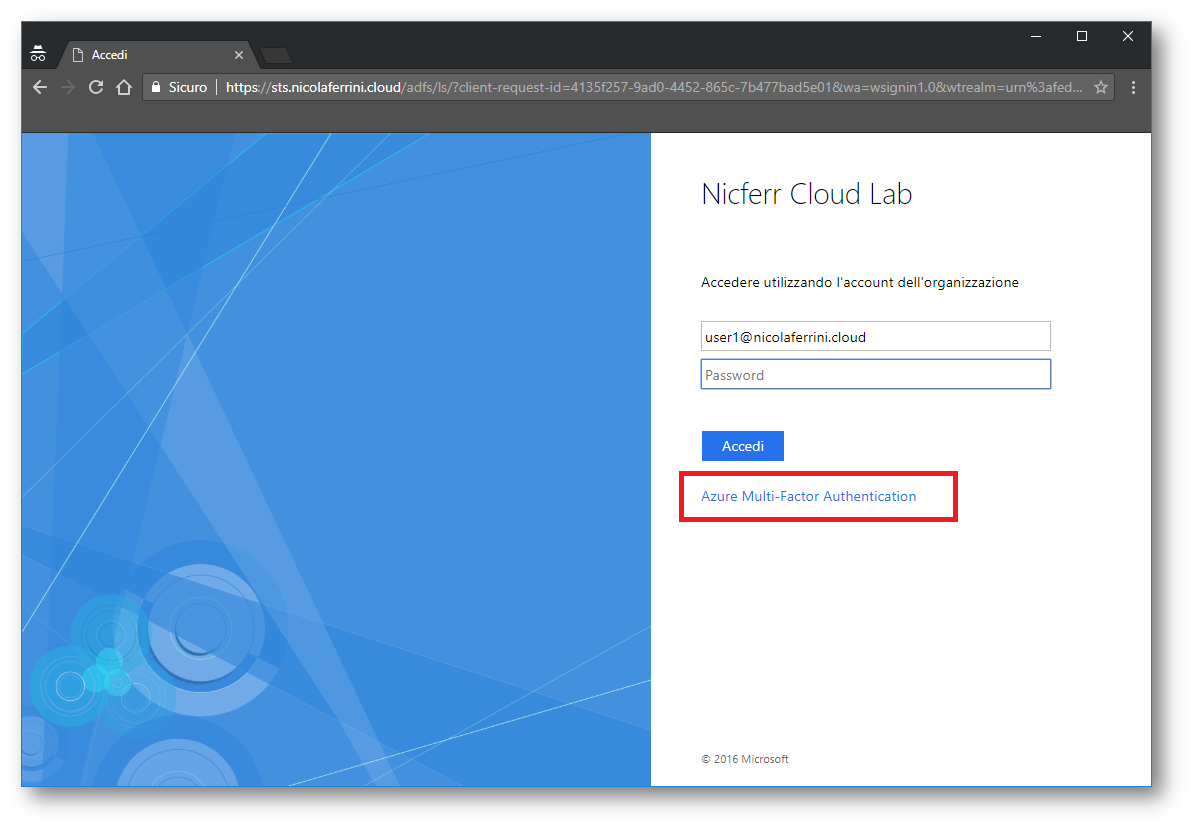Focus the Password field
1194x829 pixels.
point(876,375)
